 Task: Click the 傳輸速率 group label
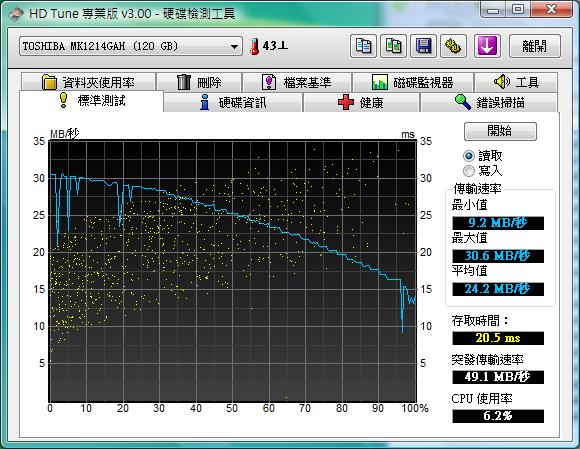tap(478, 189)
